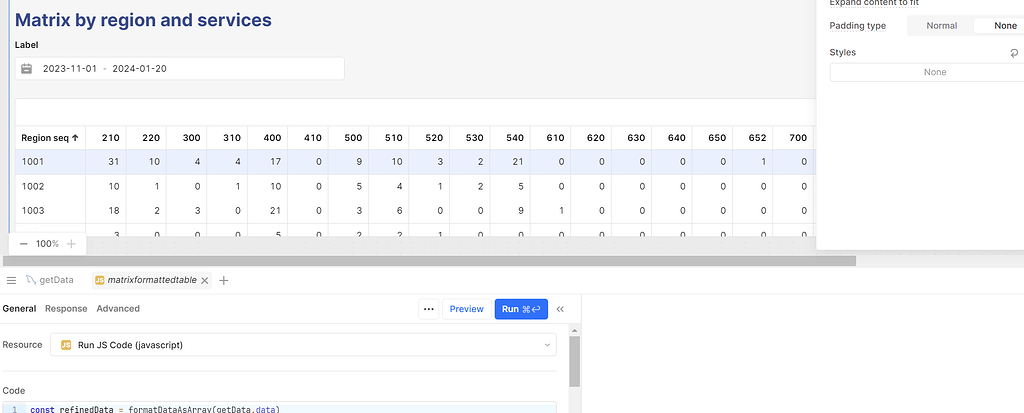1024x413 pixels.
Task: Close the matrixformattedtable query tab
Action: (205, 281)
